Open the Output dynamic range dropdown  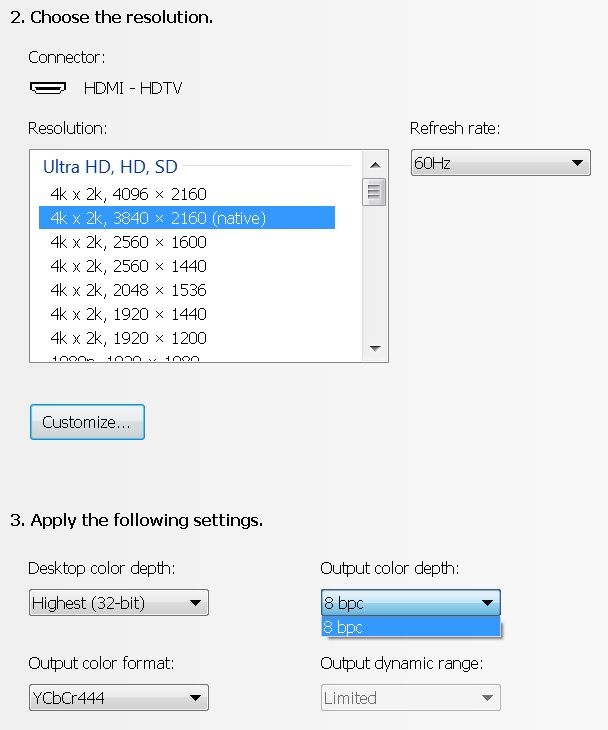point(410,697)
